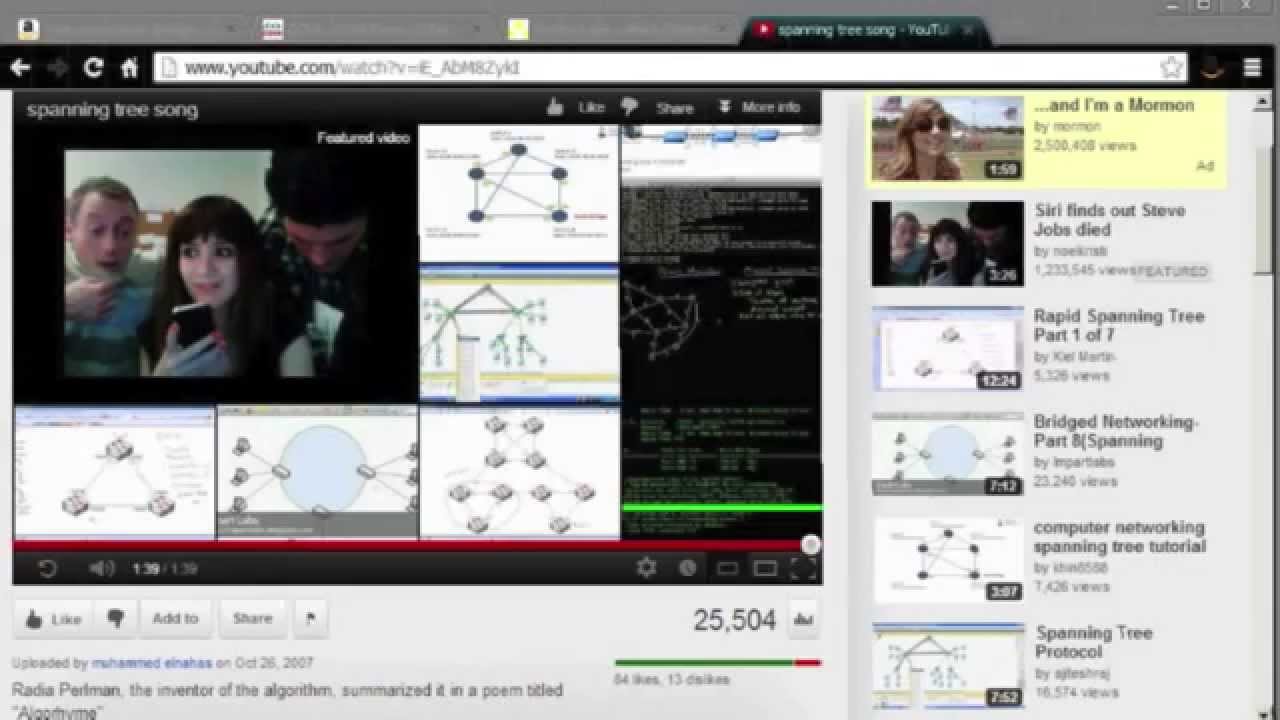Open the '...and I'm a Mormon' ad video title
The width and height of the screenshot is (1280, 720).
[1114, 105]
